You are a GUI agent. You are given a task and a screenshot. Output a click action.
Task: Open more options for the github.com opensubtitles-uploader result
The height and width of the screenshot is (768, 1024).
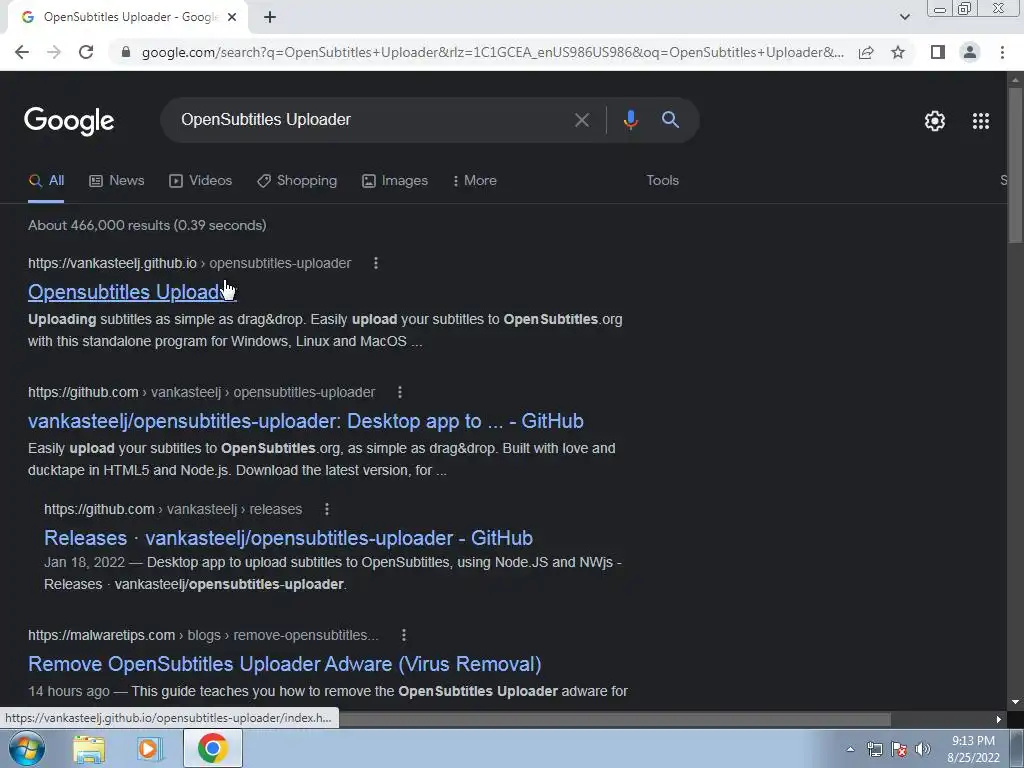(x=400, y=392)
